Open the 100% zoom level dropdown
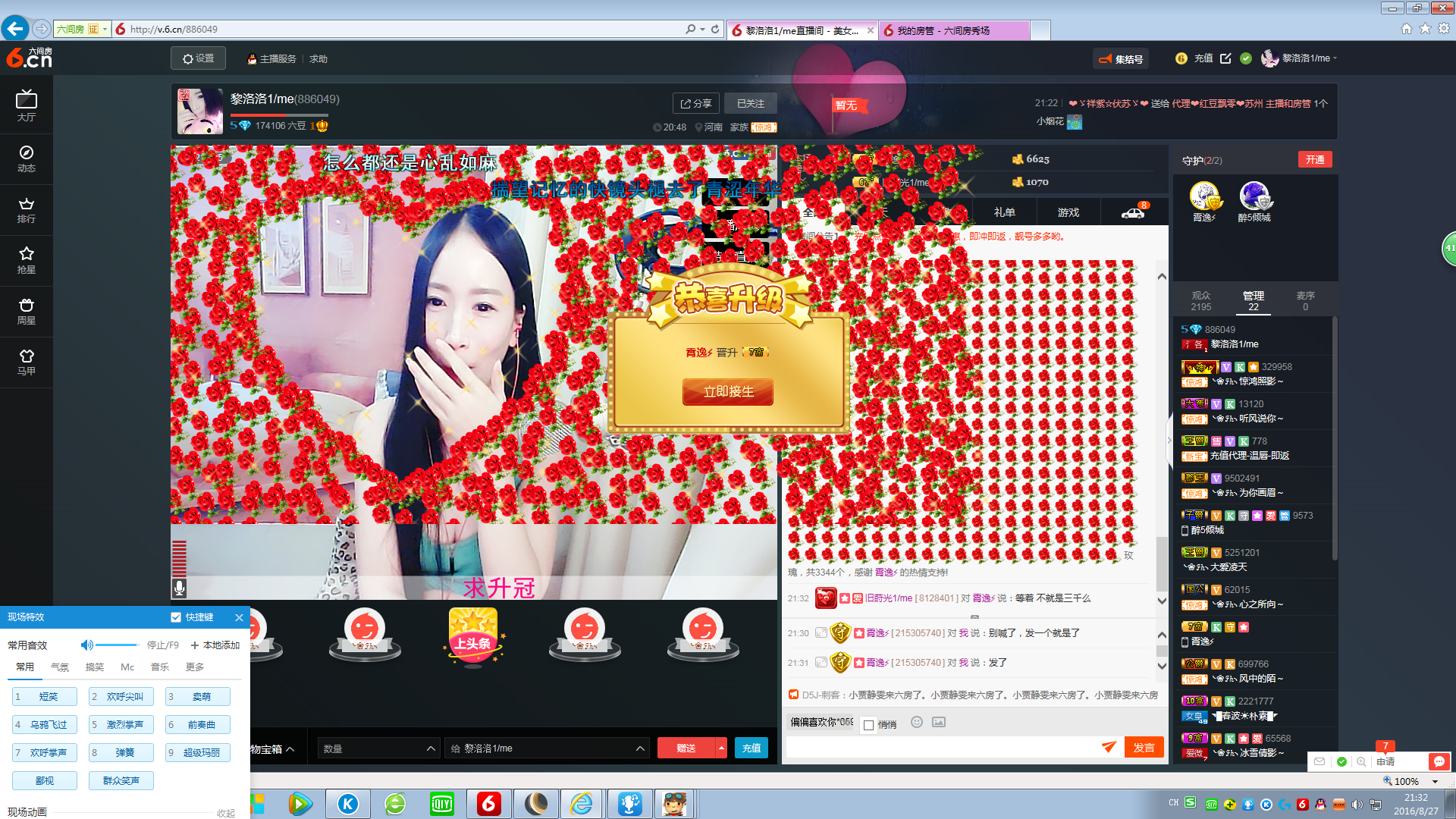Screen dimensions: 1456x819 tap(1435, 781)
